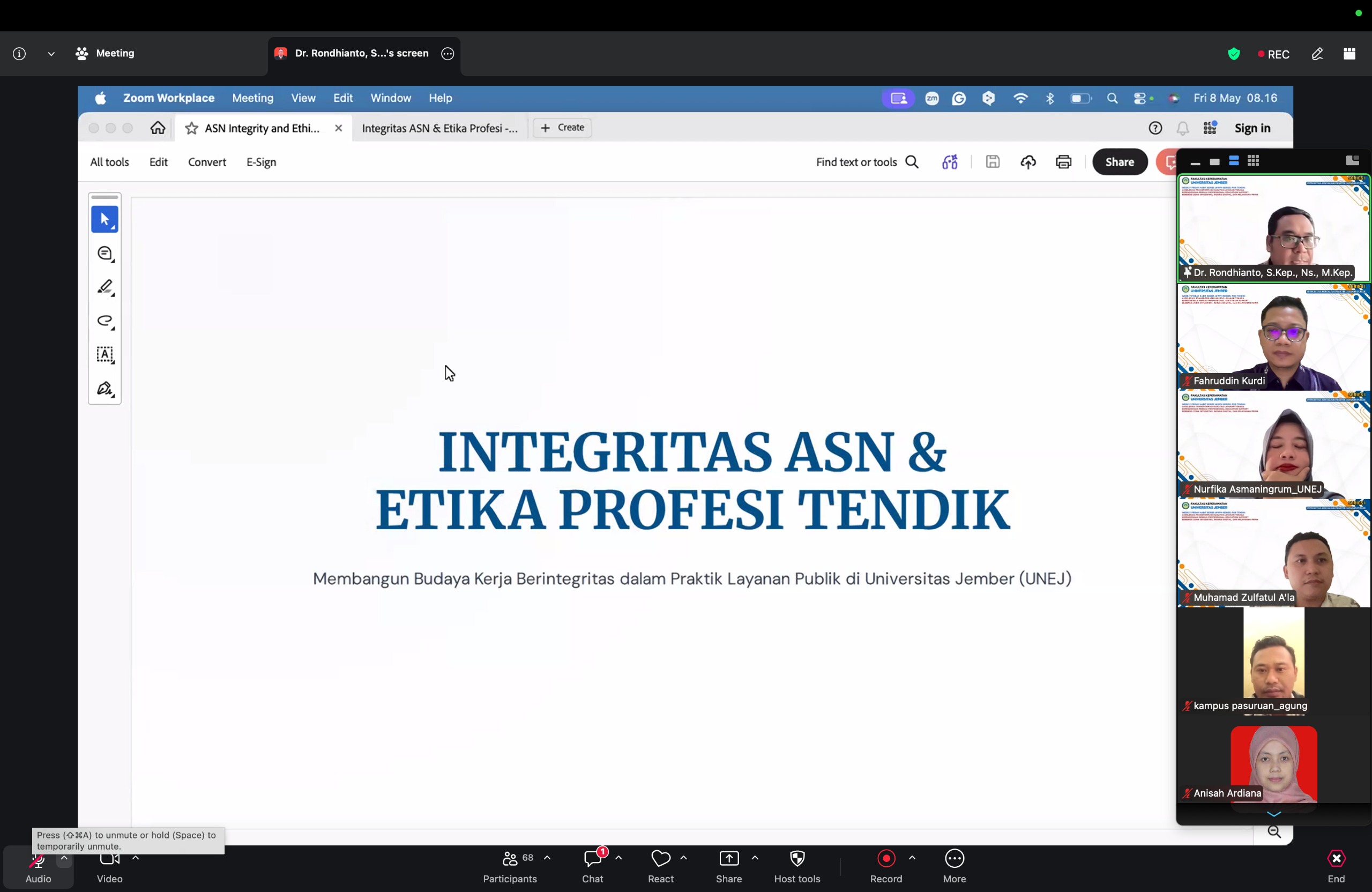Viewport: 1372px width, 892px height.
Task: Select the add comment tool
Action: click(105, 254)
